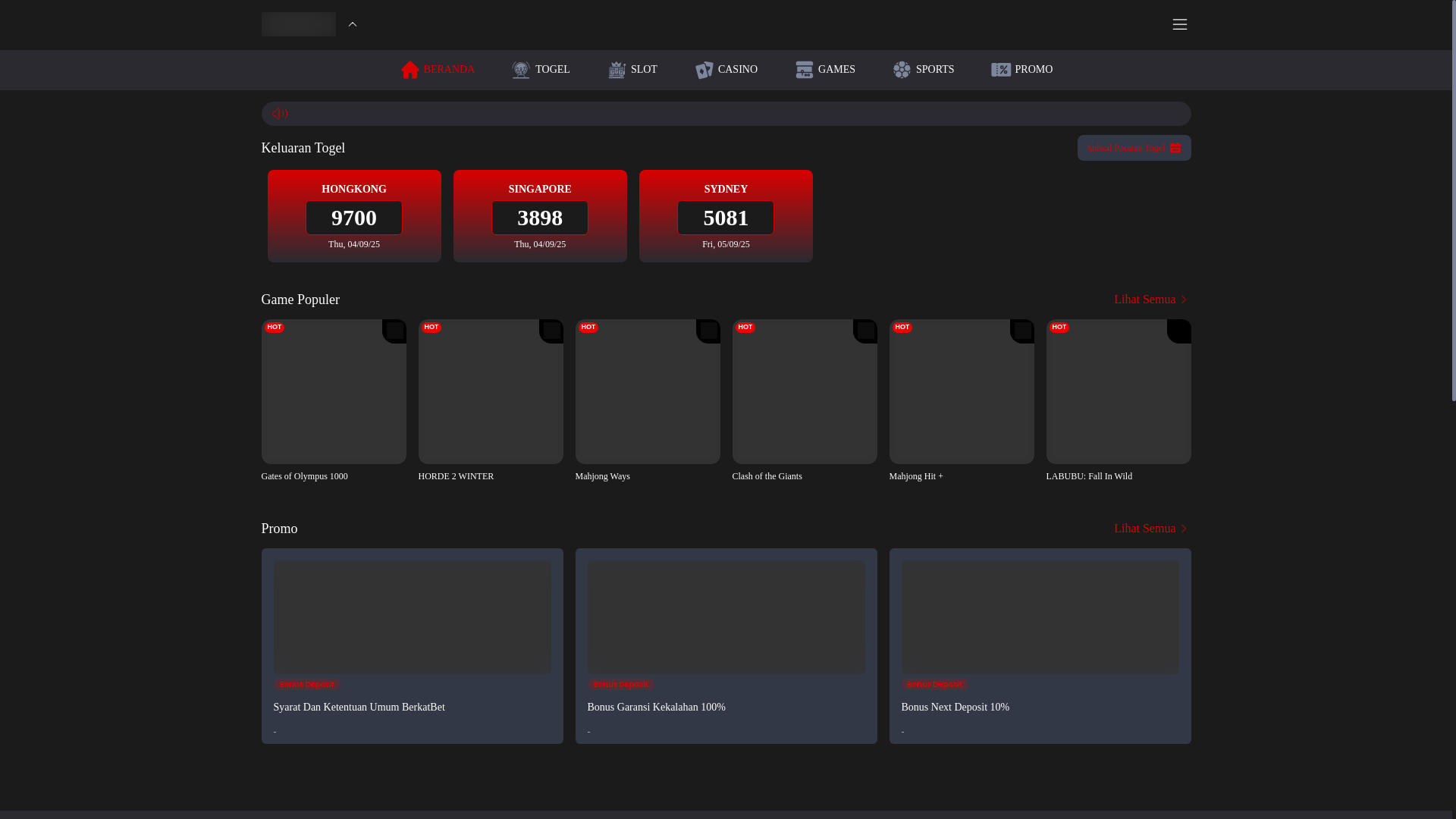
Task: Click the page vertical scrollbar
Action: click(x=1454, y=201)
